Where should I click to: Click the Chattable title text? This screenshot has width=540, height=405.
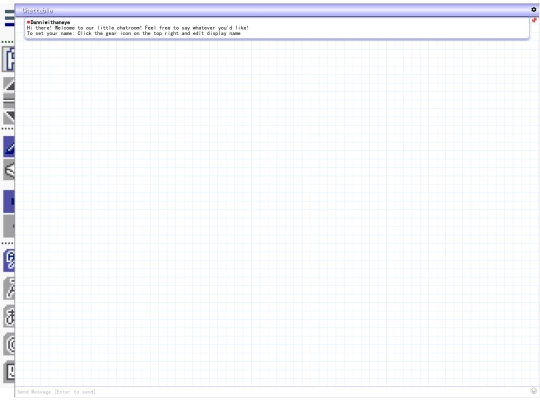tap(38, 11)
